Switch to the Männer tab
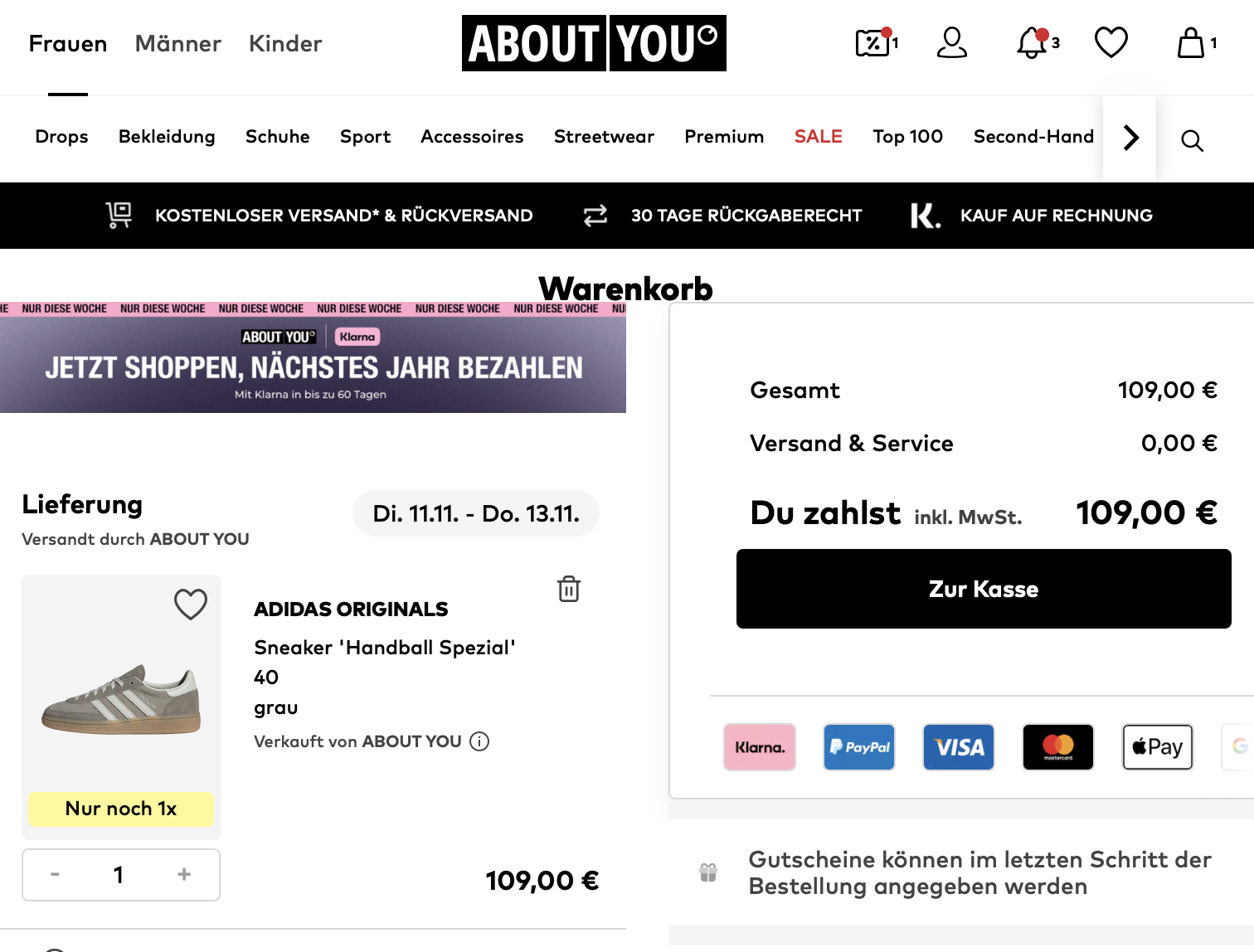The height and width of the screenshot is (952, 1254). point(177,43)
